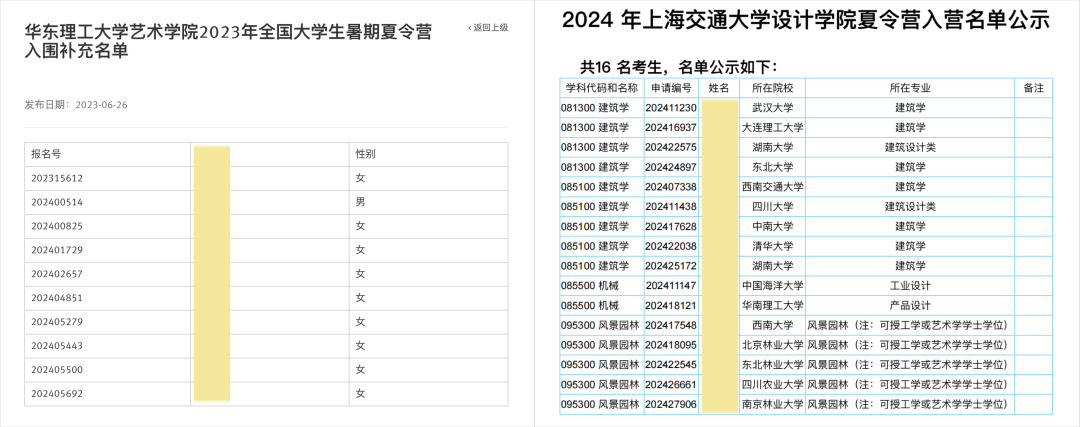
Task: Select application number 202411230
Action: [x=672, y=108]
